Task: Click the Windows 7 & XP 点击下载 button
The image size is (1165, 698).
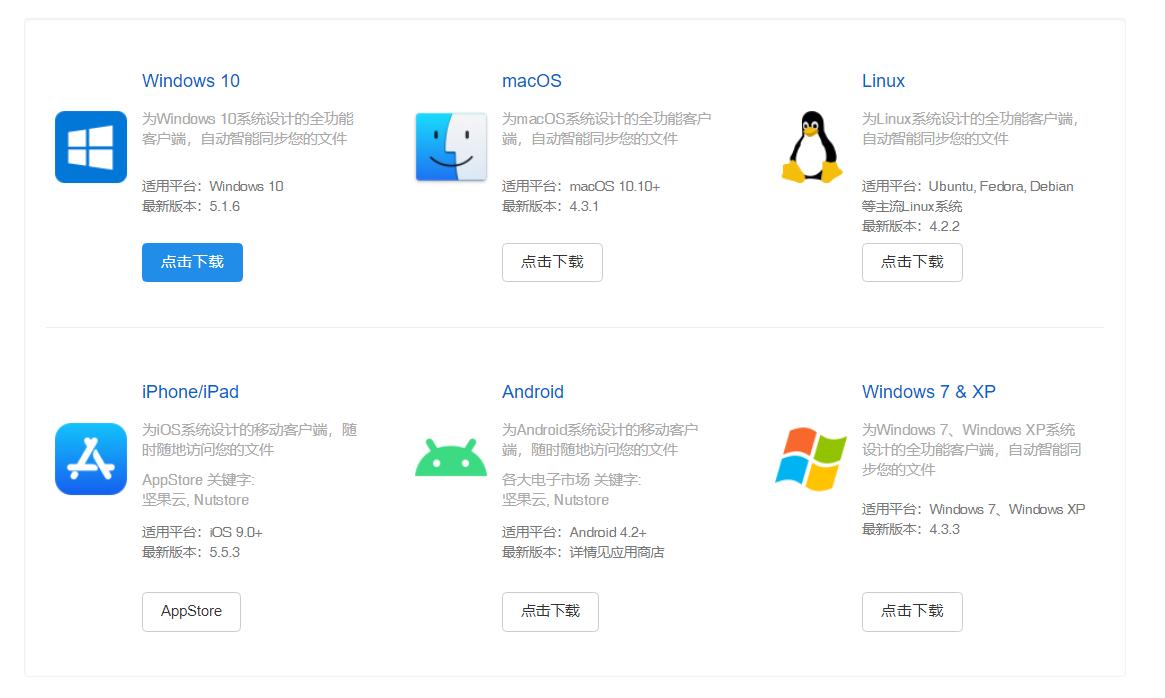Action: coord(912,612)
